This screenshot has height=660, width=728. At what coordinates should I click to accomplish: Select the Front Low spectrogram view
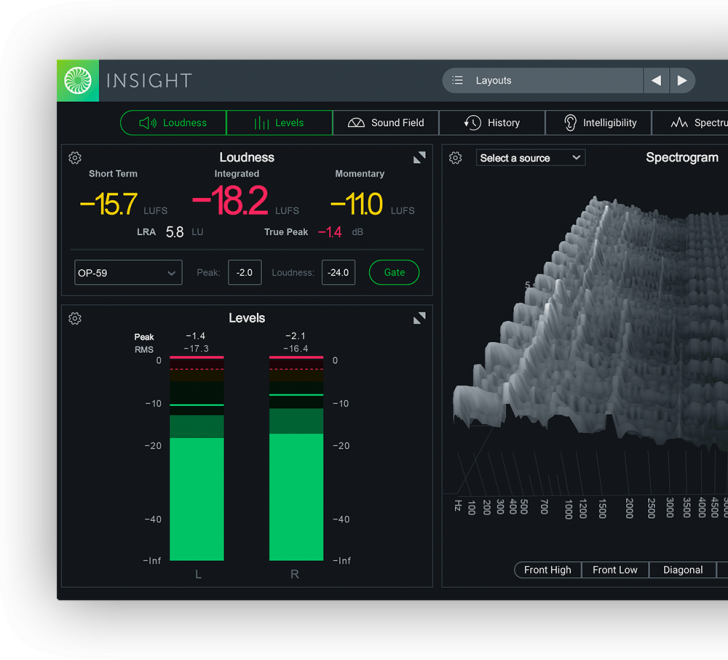point(615,569)
